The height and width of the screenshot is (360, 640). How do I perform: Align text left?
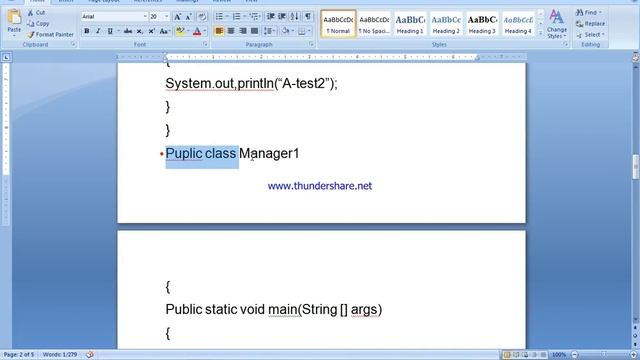(219, 31)
